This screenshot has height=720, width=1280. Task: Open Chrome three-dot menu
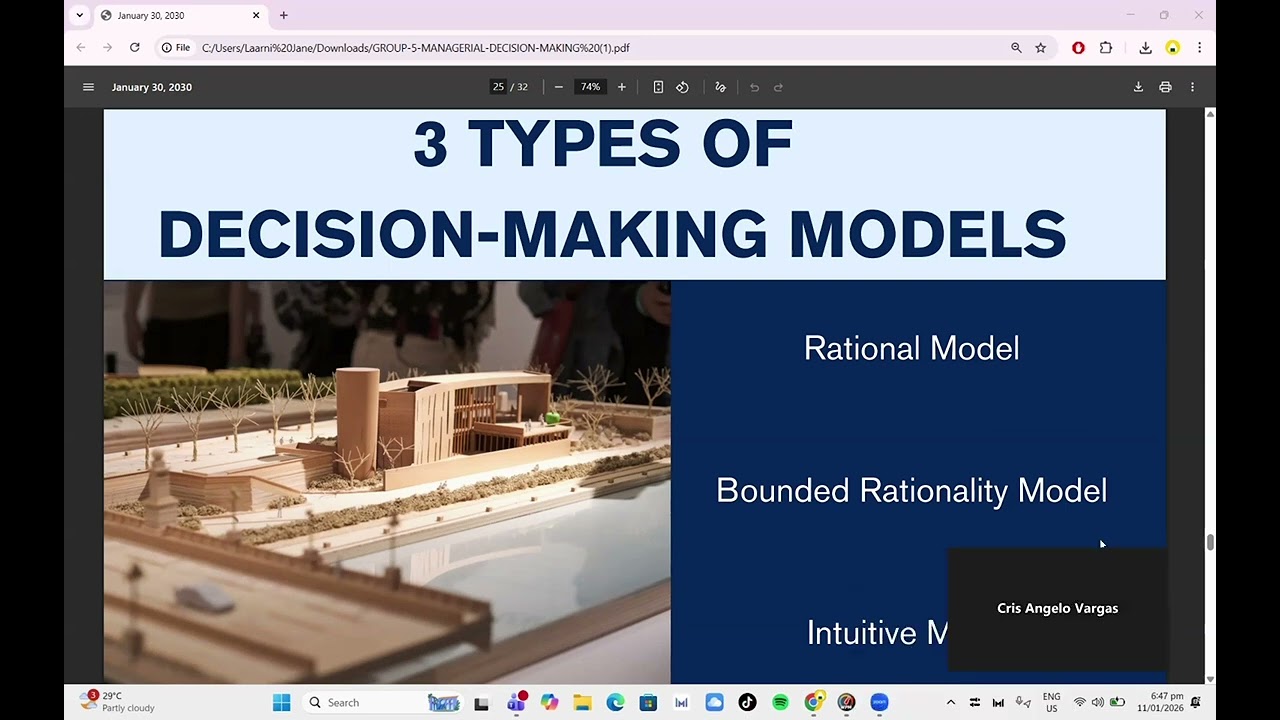pyautogui.click(x=1199, y=47)
